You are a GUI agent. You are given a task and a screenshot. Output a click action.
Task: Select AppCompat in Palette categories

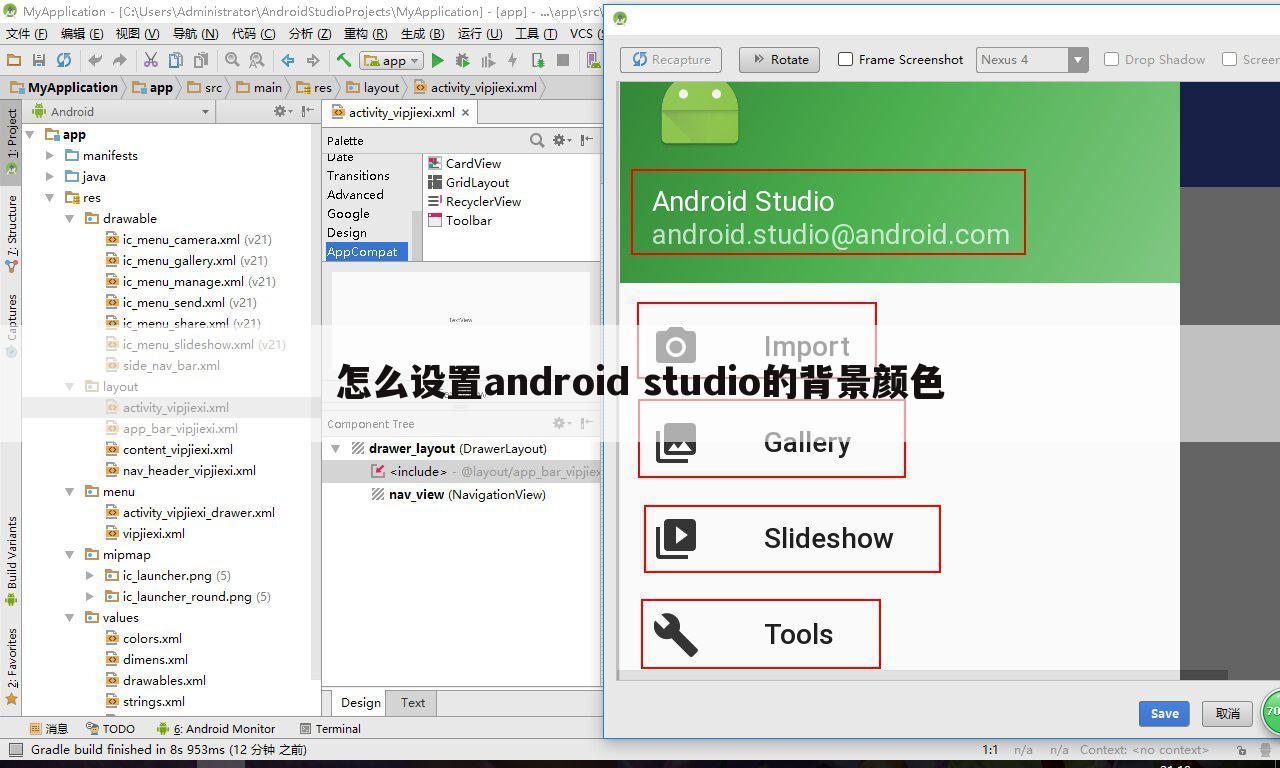point(366,252)
